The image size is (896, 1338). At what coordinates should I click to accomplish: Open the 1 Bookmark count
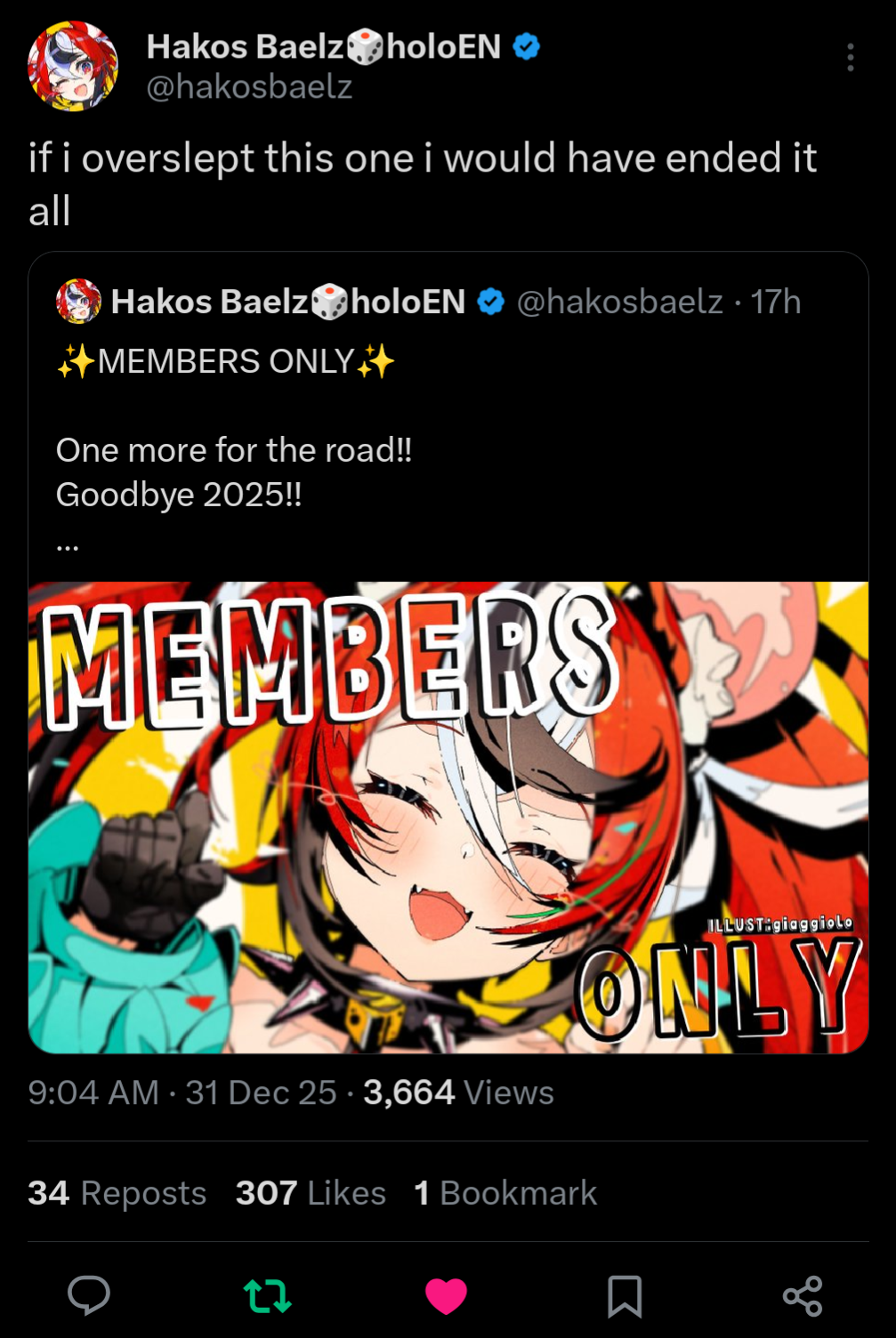[x=505, y=1193]
